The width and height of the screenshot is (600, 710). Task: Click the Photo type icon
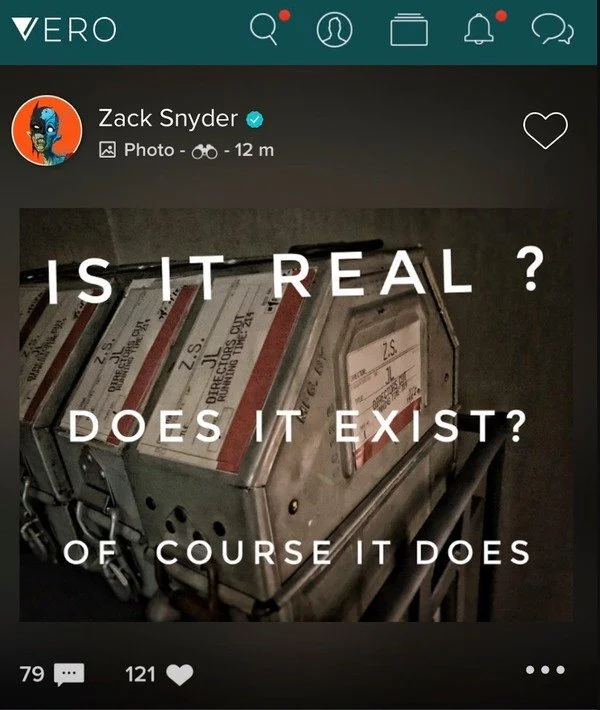(x=107, y=150)
